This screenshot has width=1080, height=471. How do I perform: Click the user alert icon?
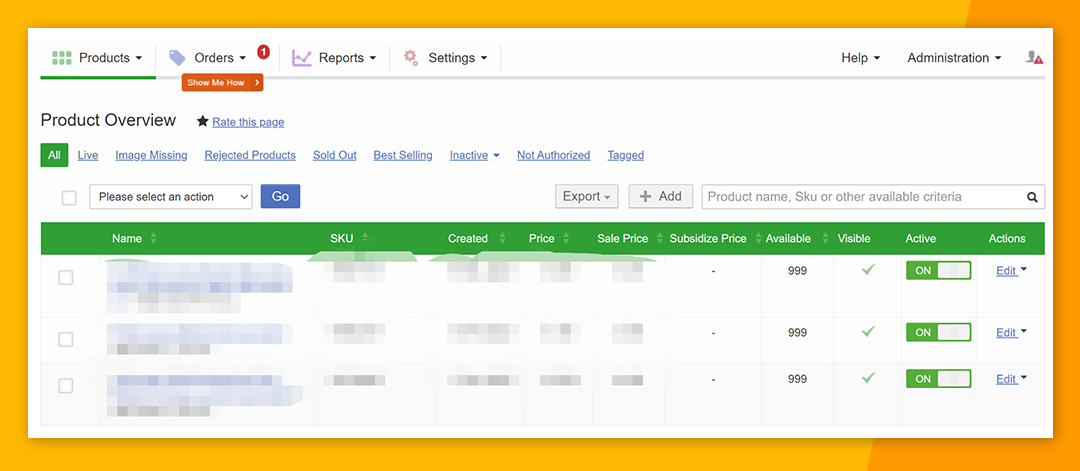pyautogui.click(x=1034, y=58)
